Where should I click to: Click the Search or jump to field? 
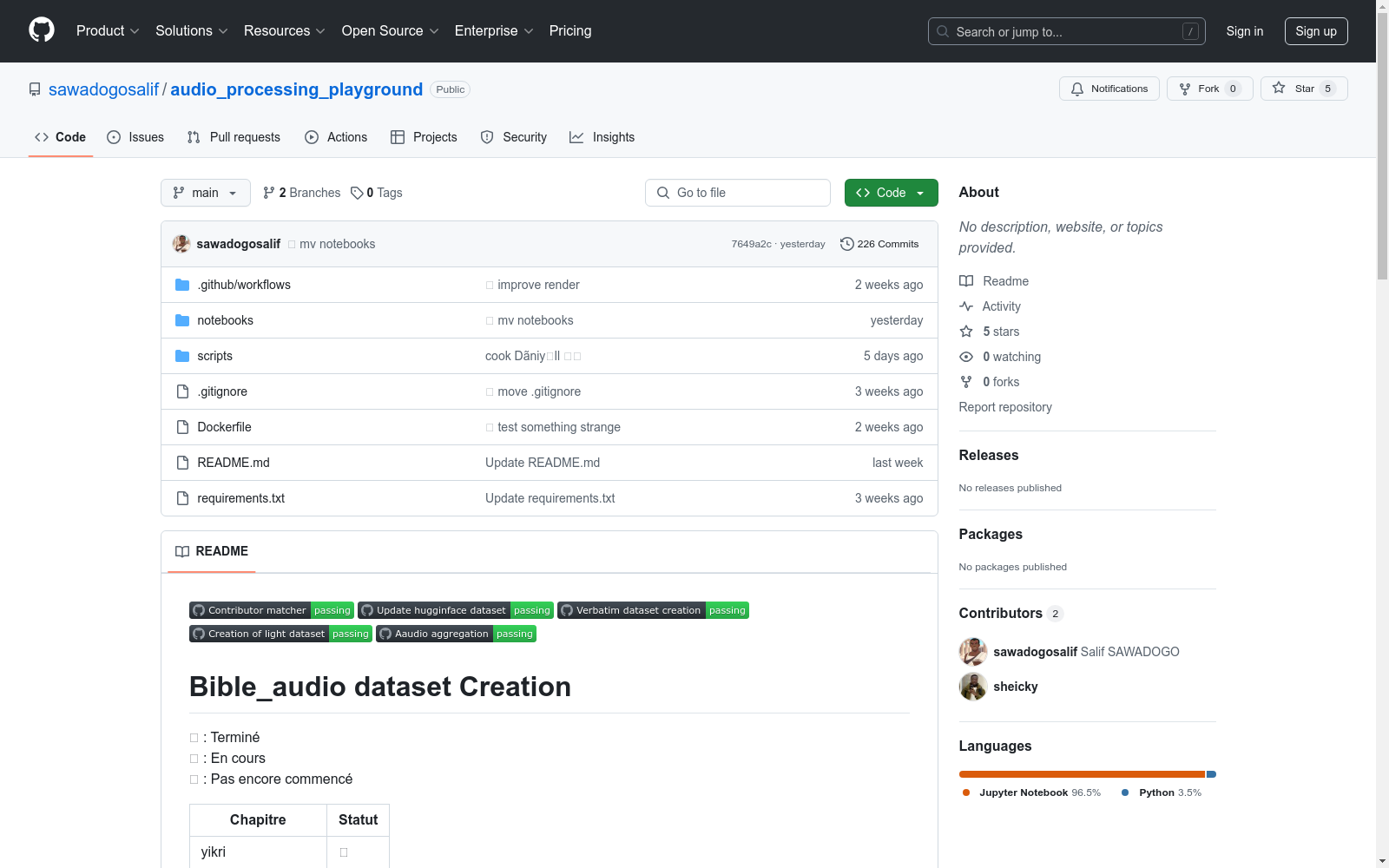pyautogui.click(x=1067, y=31)
